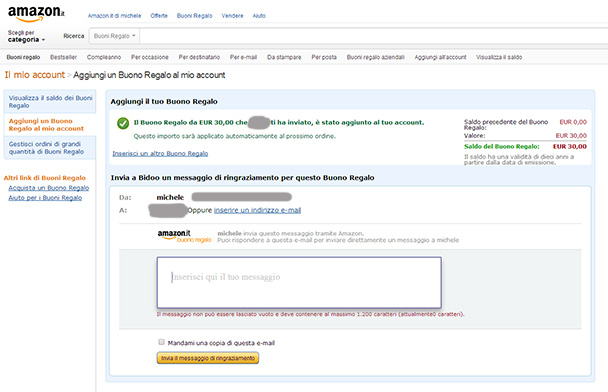Open 'Visualizza il saldo dei Buoni Regalo' sidebar item
Viewport: 608px width, 392px height.
click(50, 102)
